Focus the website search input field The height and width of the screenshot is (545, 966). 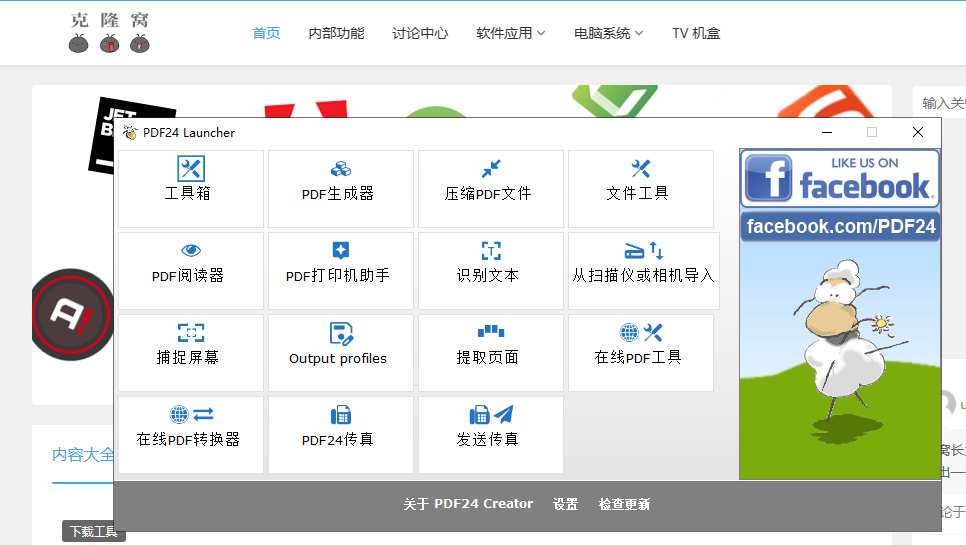(940, 103)
